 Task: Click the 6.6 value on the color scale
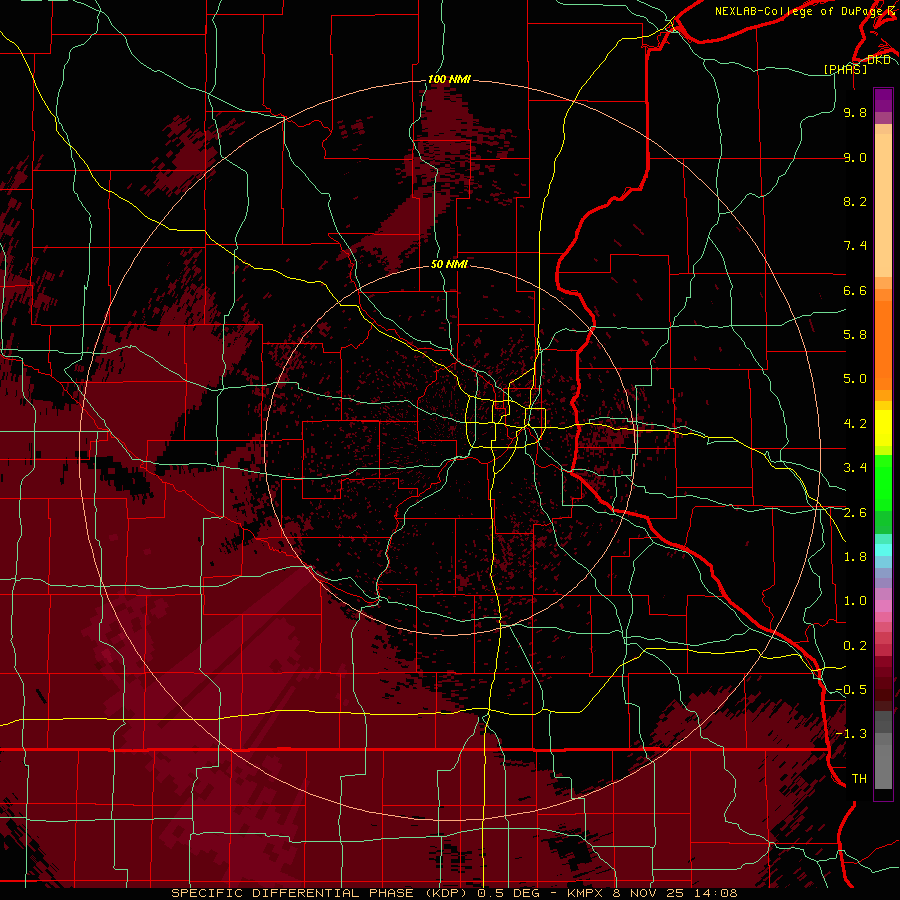[x=855, y=290]
